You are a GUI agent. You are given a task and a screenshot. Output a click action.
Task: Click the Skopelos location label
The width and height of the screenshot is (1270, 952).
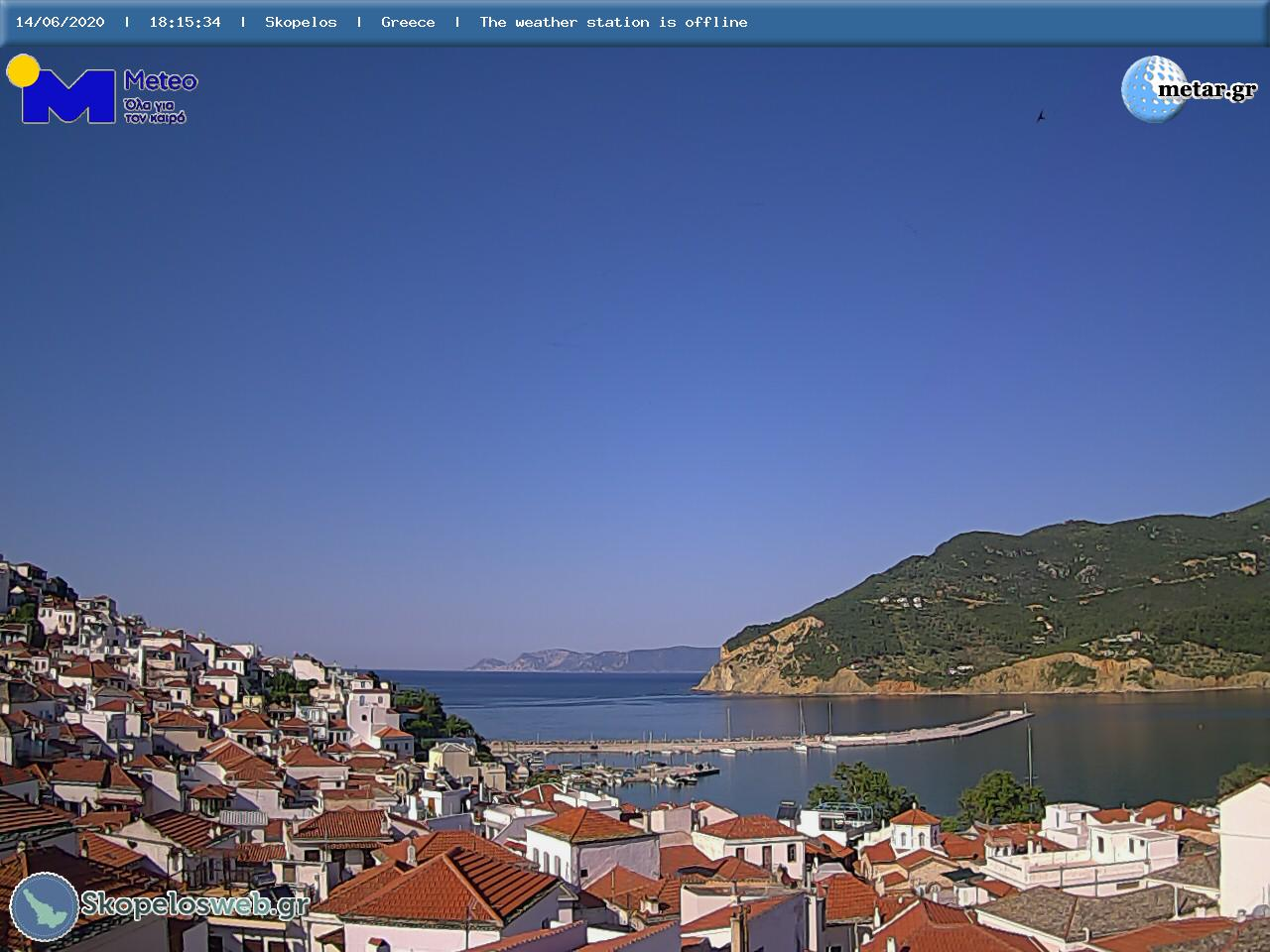coord(301,22)
